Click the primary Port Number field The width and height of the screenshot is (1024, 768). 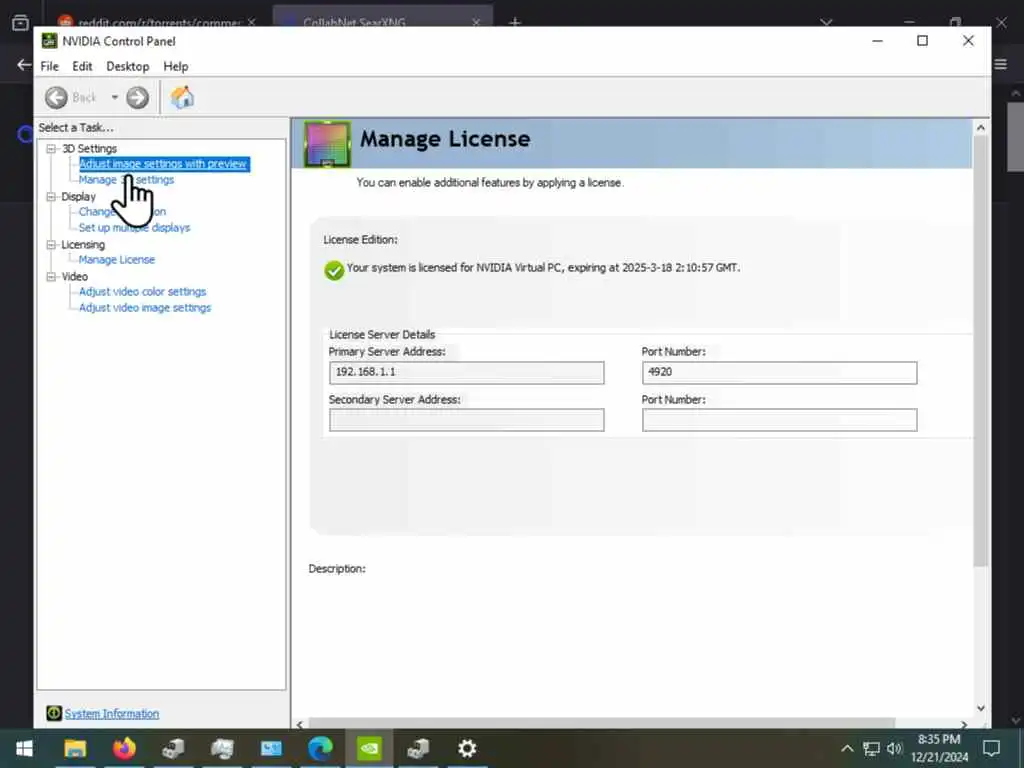pos(779,373)
